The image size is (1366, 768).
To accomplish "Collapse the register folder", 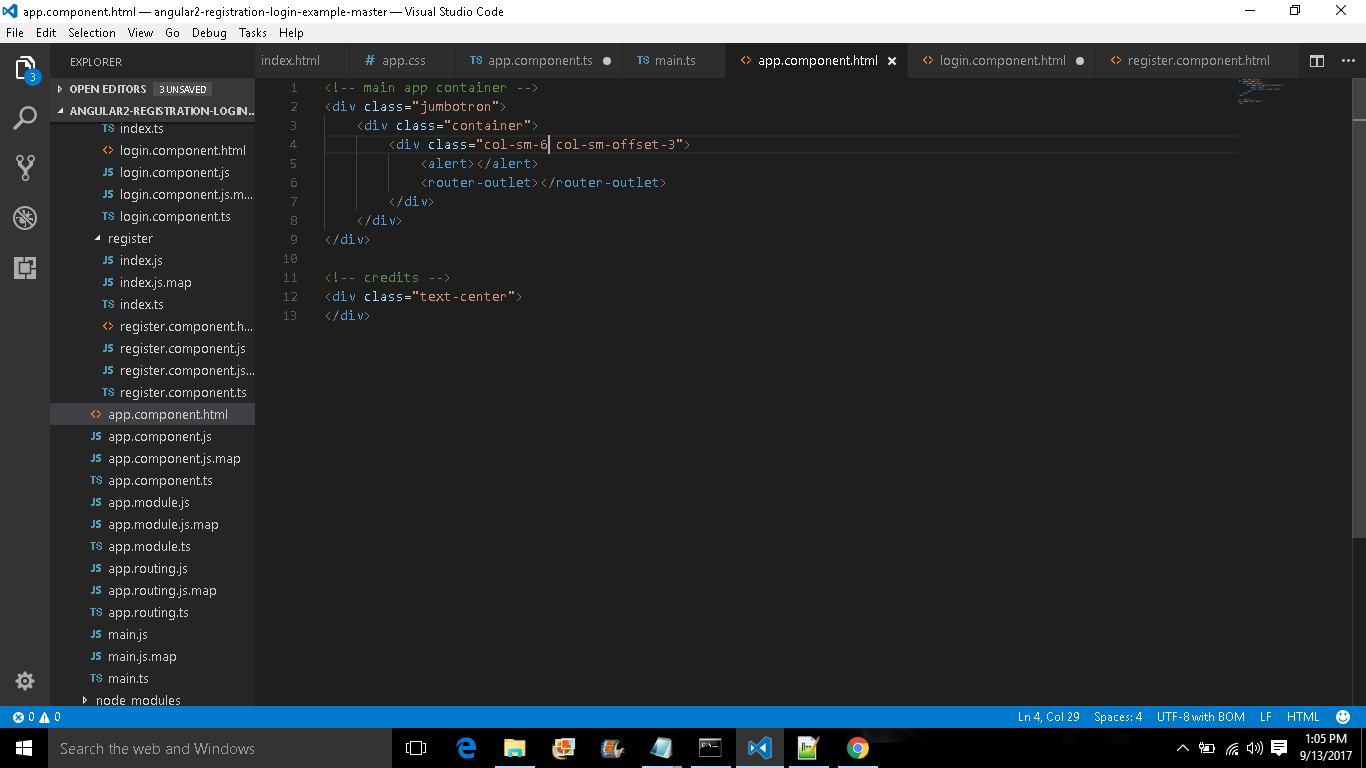I will (x=152, y=238).
